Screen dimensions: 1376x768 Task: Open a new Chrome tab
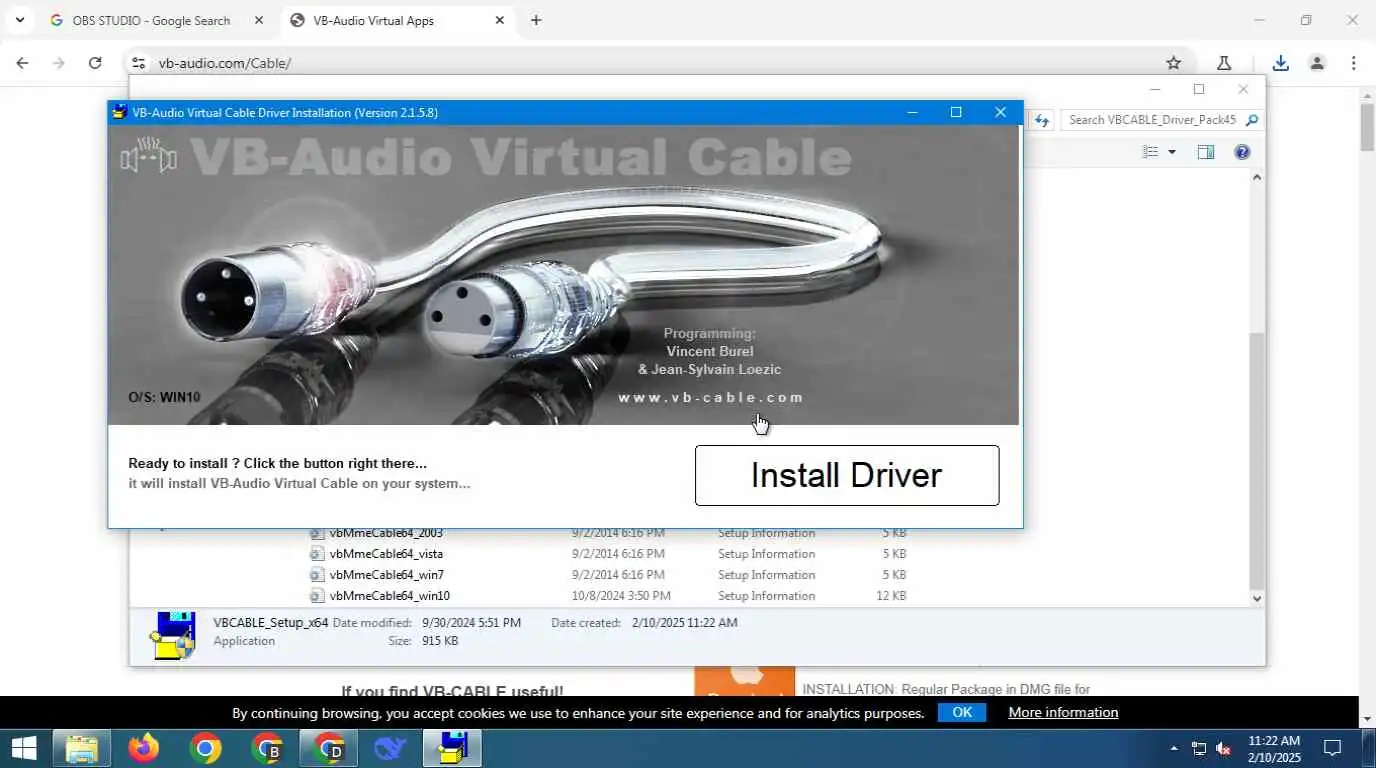click(x=536, y=20)
